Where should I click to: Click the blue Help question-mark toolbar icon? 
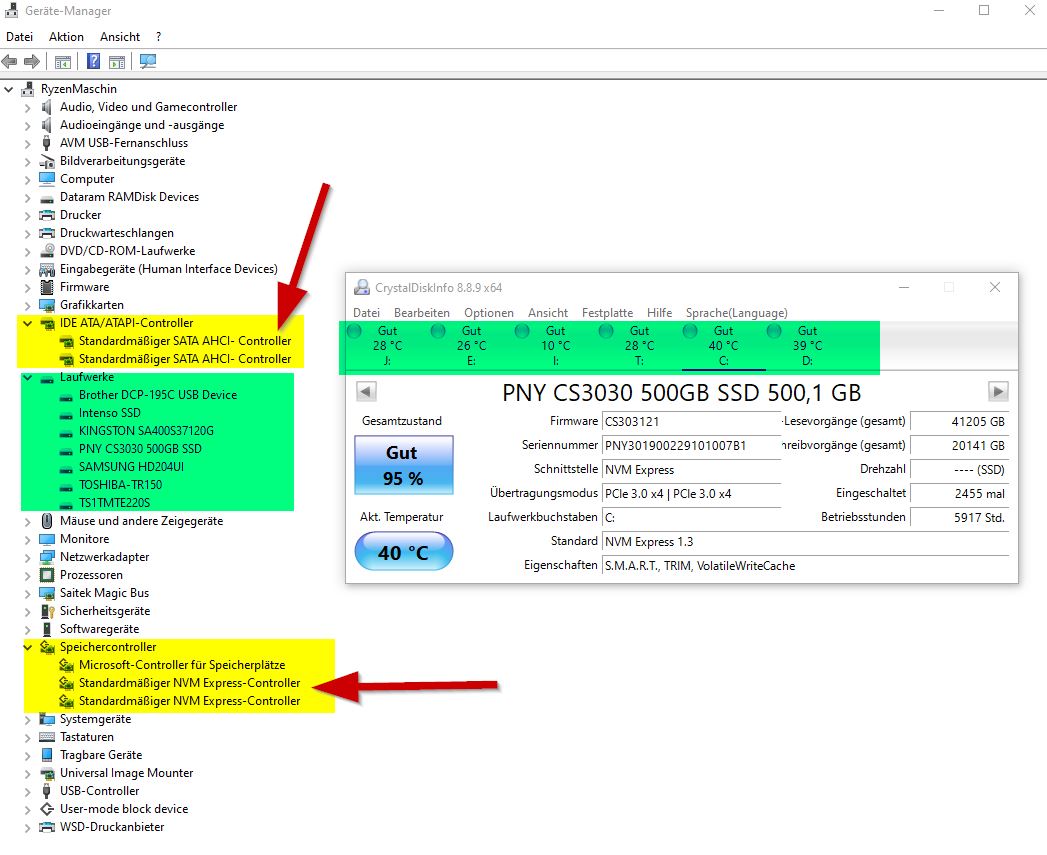(x=93, y=61)
